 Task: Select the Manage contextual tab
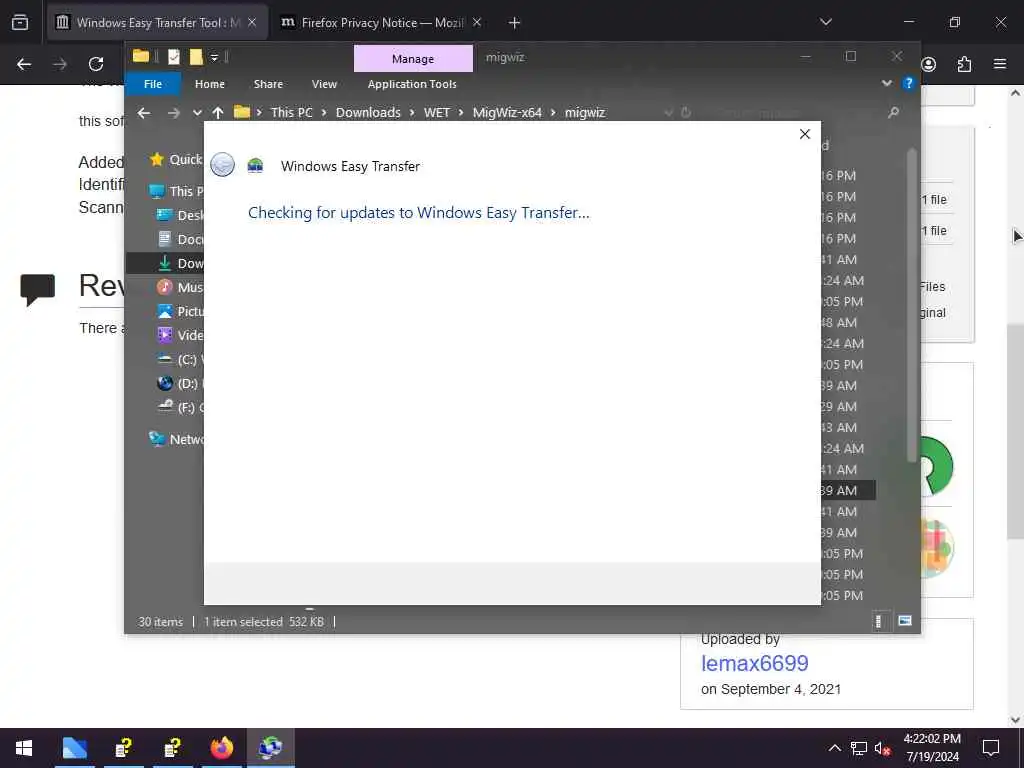pos(413,59)
